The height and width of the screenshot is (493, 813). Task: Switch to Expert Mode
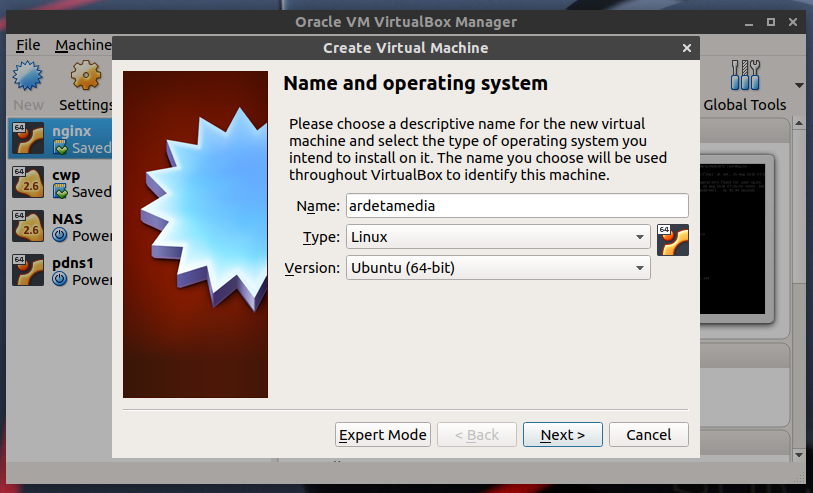(x=382, y=435)
